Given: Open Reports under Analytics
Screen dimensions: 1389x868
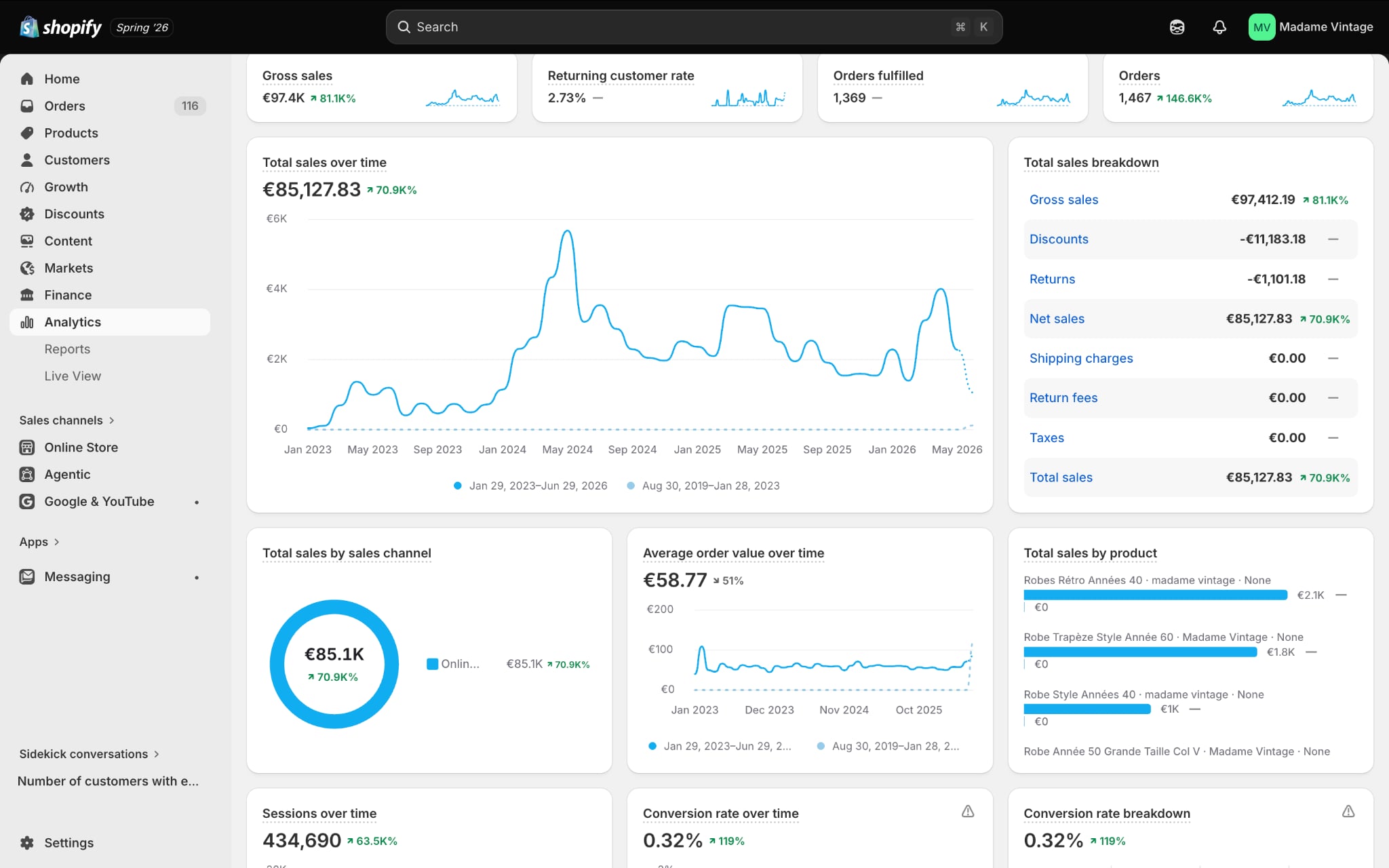Looking at the screenshot, I should coord(67,349).
